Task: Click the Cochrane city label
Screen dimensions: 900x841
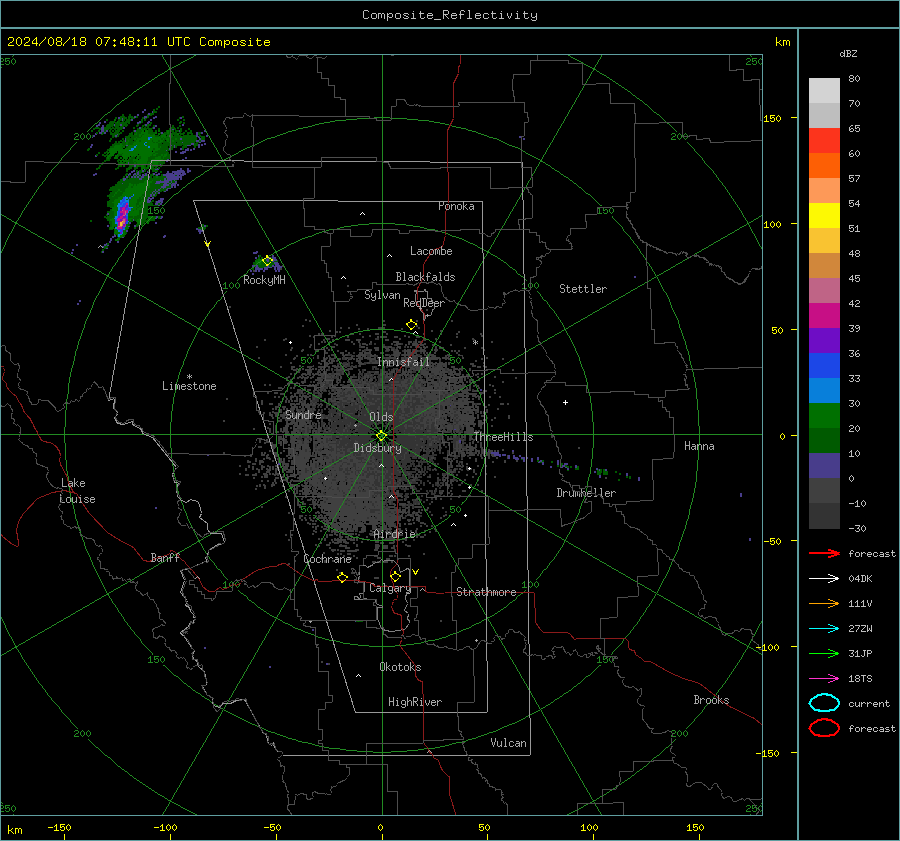Action: point(327,559)
